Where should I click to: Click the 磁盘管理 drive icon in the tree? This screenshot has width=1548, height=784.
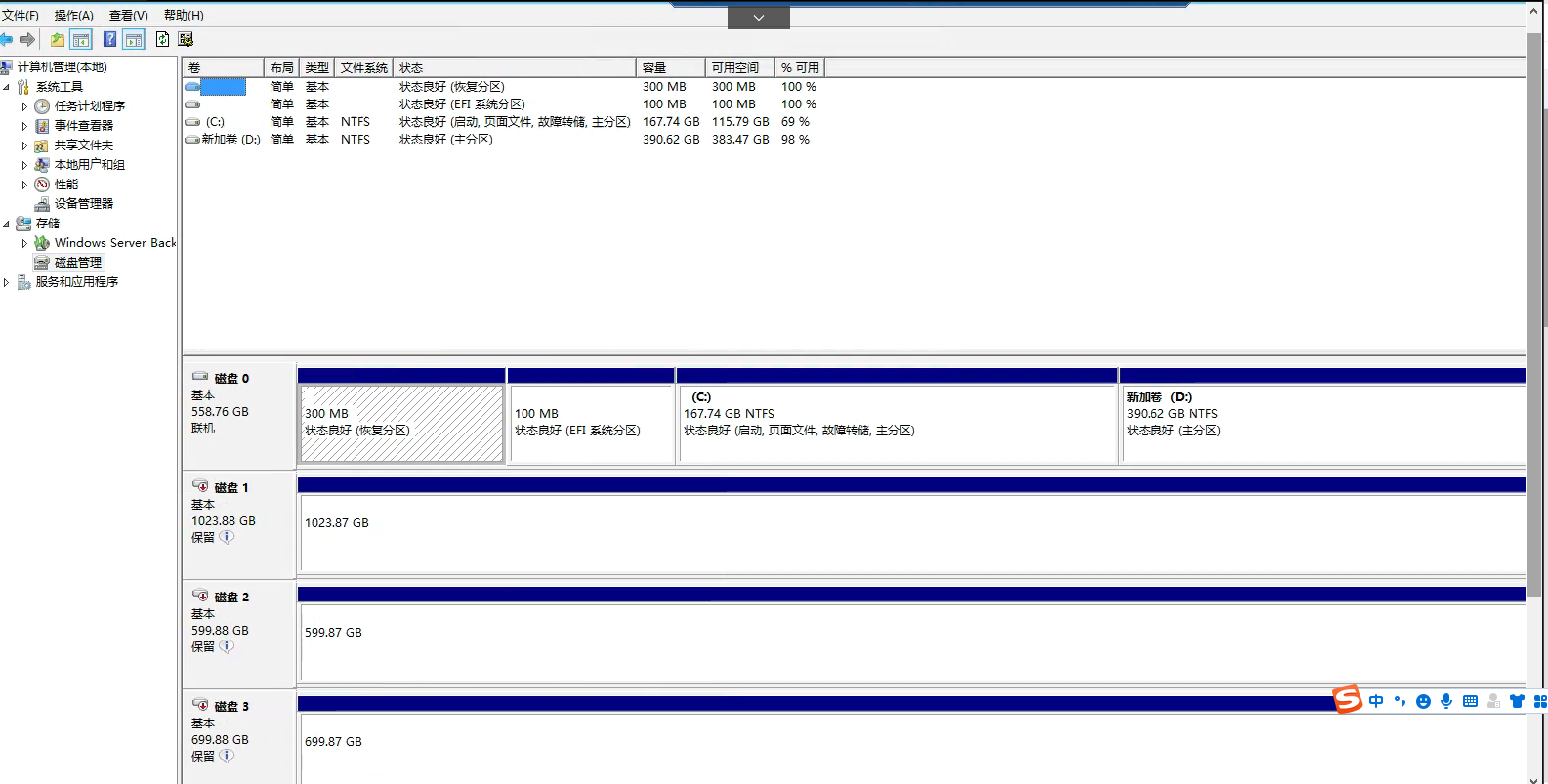tap(42, 262)
